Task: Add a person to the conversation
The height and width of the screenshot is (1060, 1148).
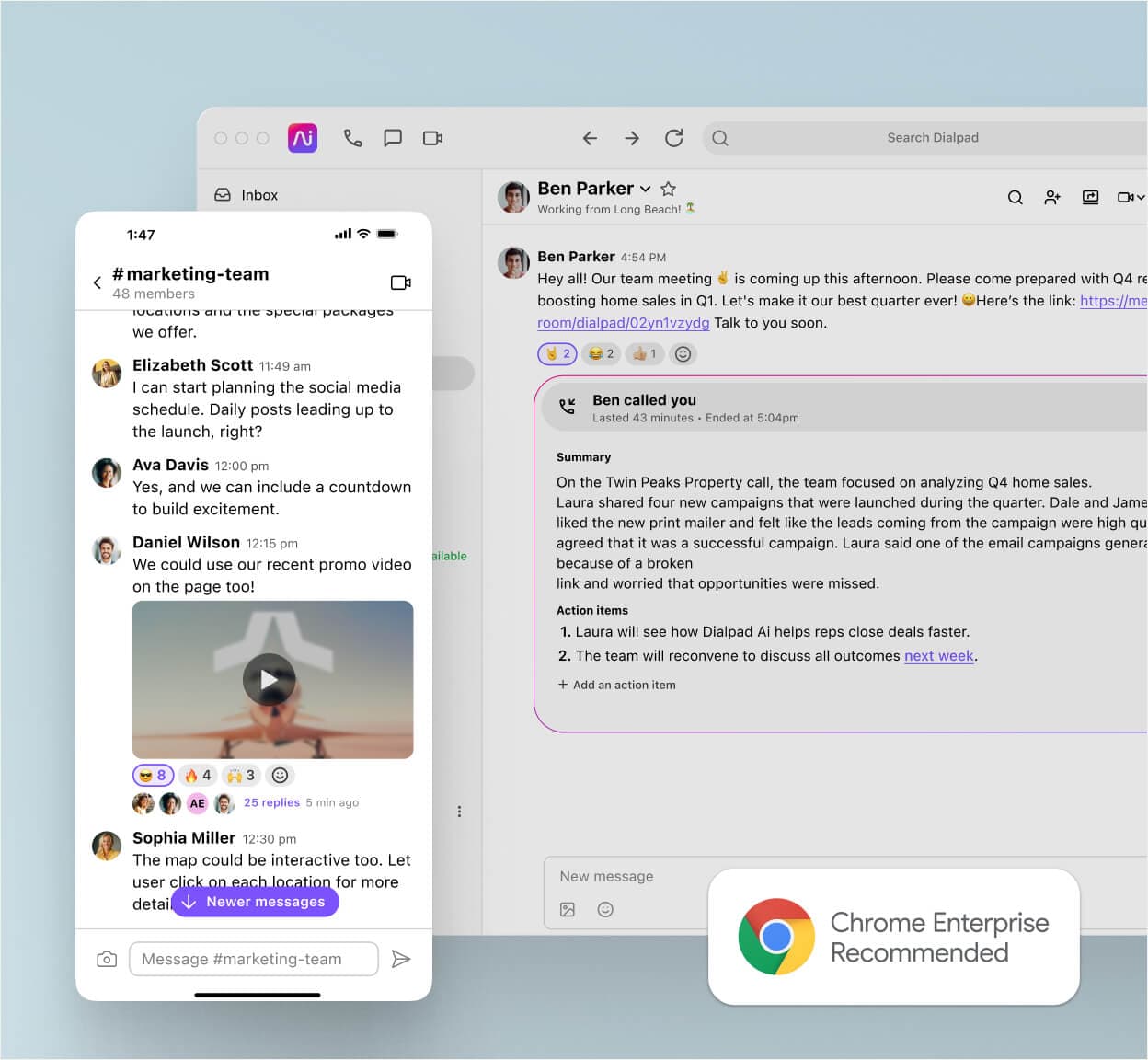Action: [x=1052, y=197]
